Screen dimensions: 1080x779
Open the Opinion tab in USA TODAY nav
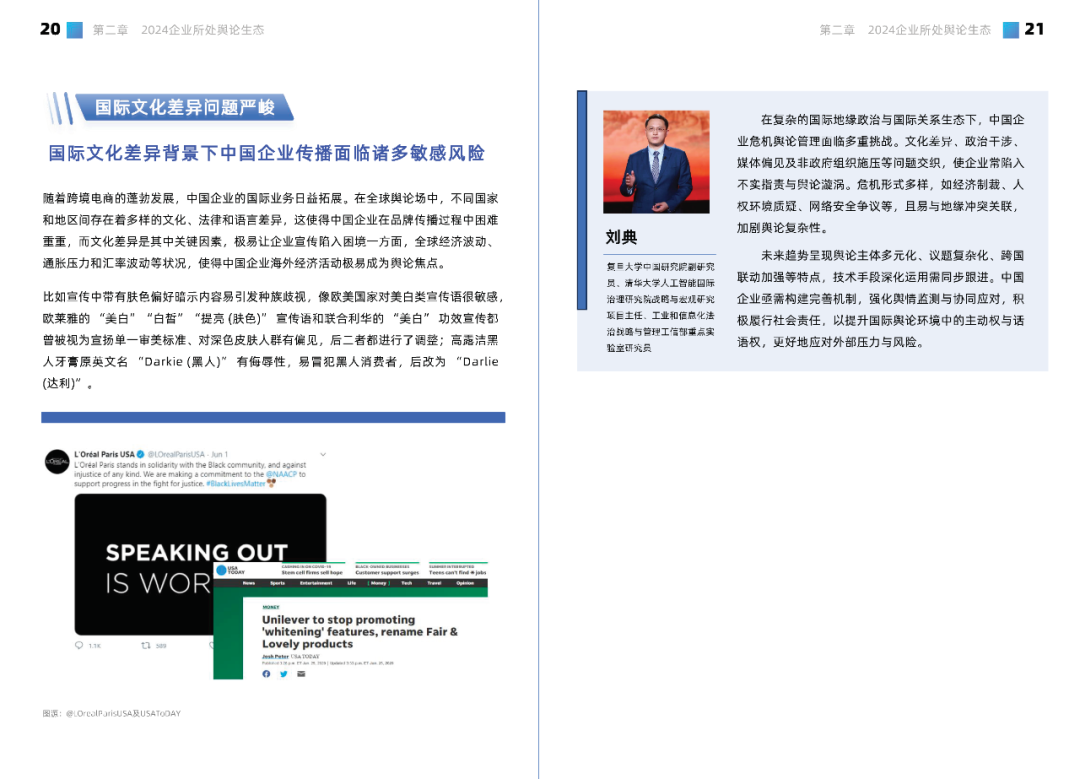pyautogui.click(x=465, y=583)
